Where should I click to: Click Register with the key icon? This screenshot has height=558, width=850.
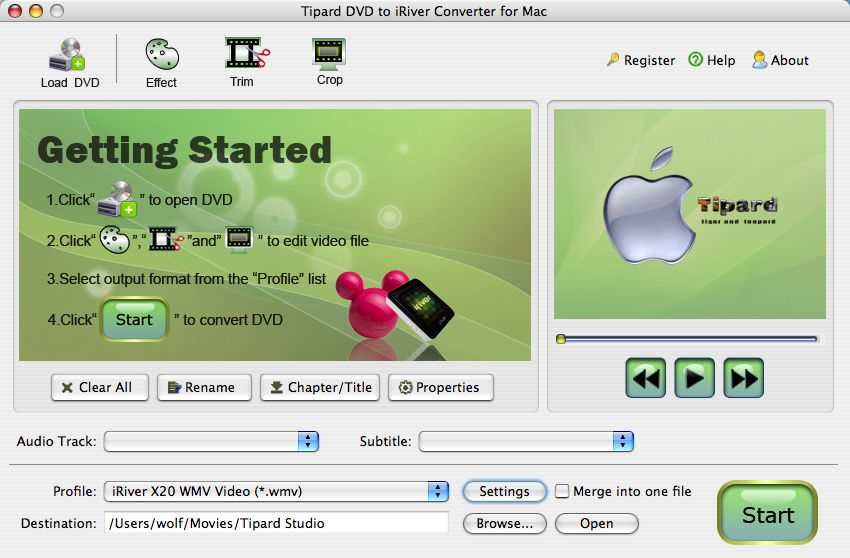pyautogui.click(x=641, y=60)
